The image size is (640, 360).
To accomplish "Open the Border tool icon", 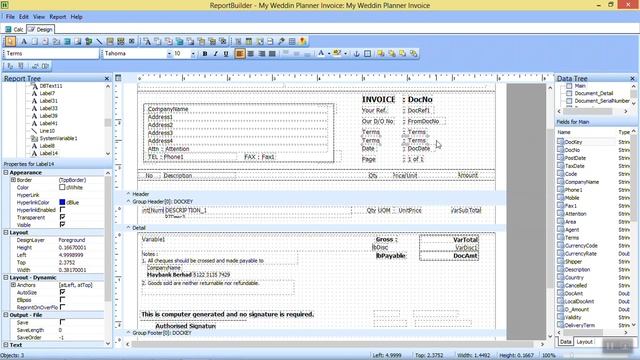I will coord(367,53).
